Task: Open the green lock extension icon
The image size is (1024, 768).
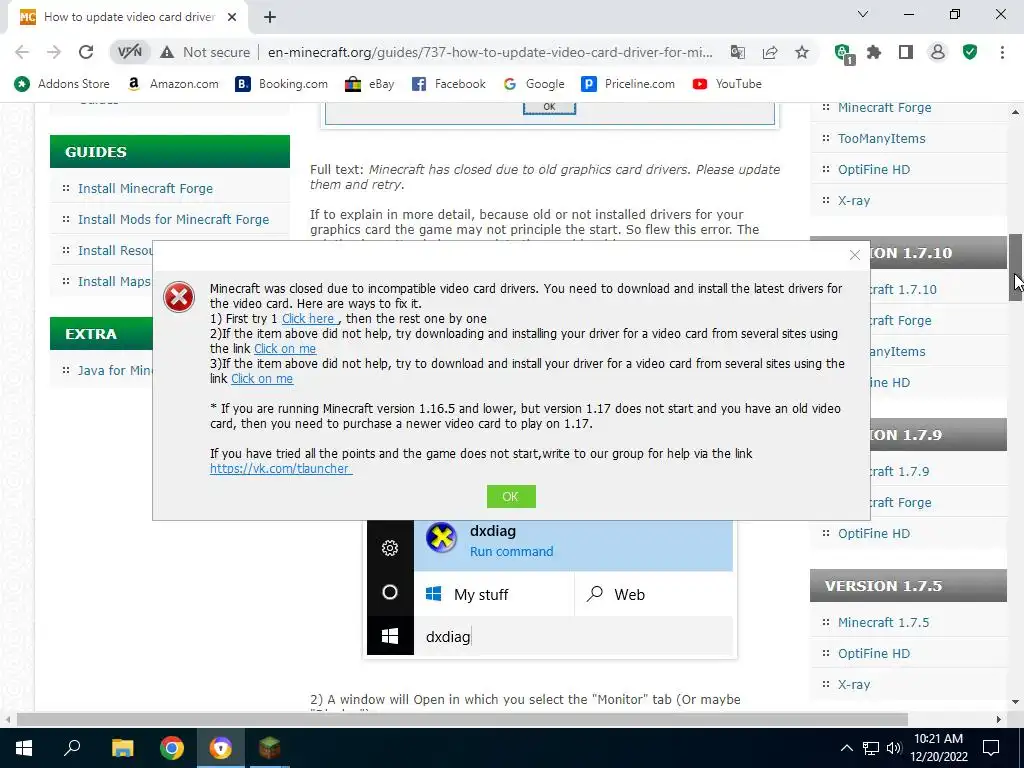Action: point(843,53)
